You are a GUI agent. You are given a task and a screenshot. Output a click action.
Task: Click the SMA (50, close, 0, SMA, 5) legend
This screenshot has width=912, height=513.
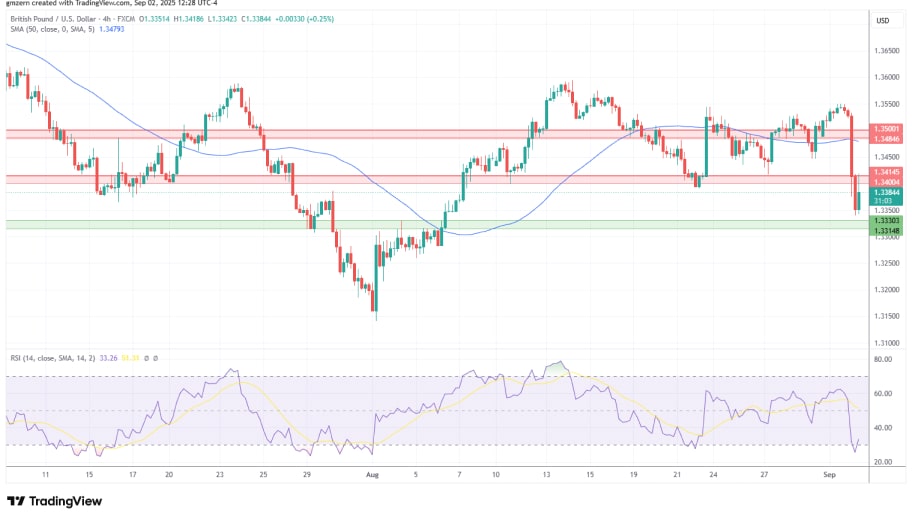tap(52, 29)
